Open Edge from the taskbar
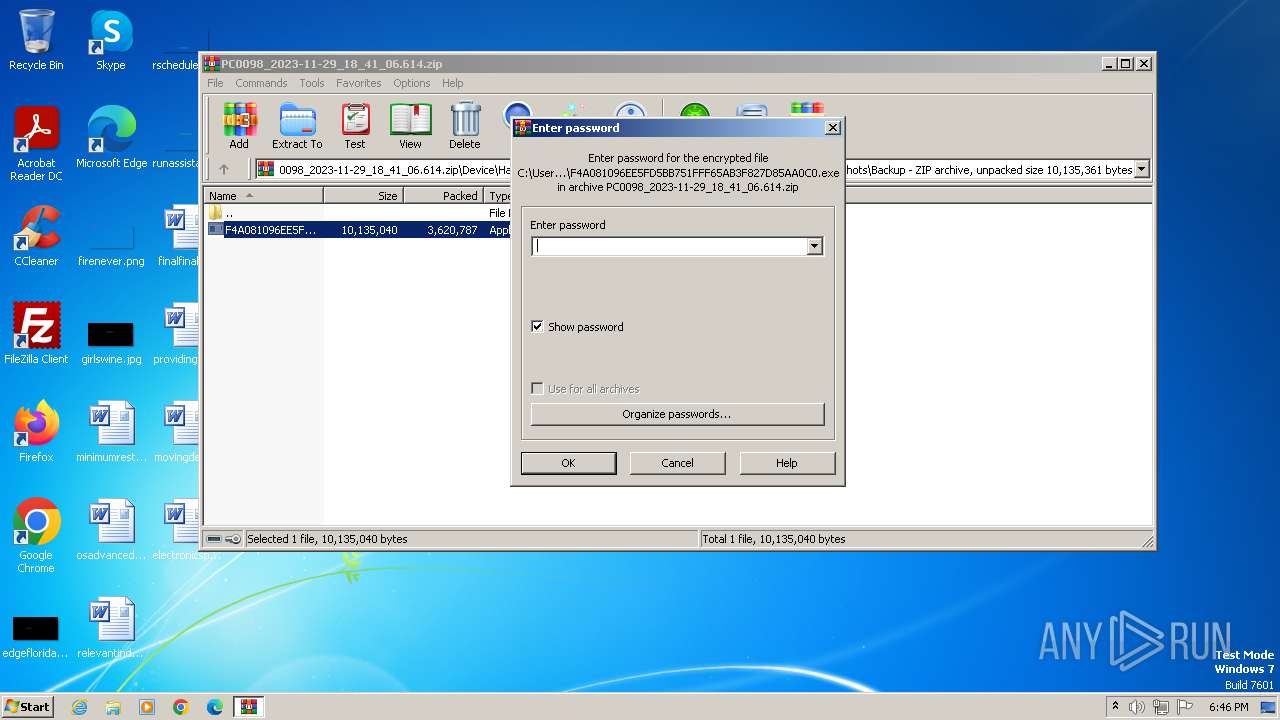 (215, 707)
